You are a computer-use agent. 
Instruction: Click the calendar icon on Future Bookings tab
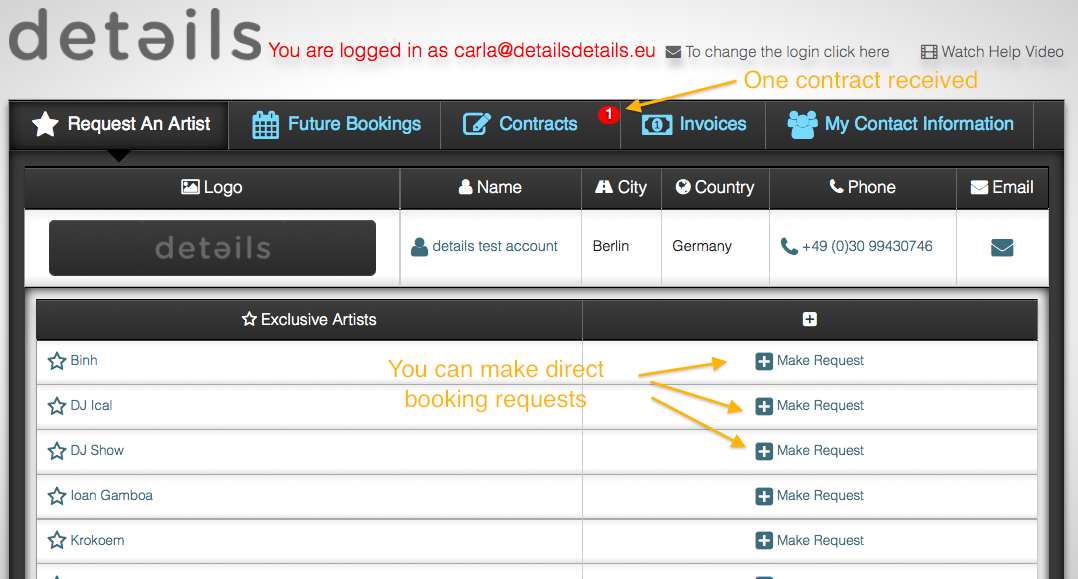[x=264, y=124]
